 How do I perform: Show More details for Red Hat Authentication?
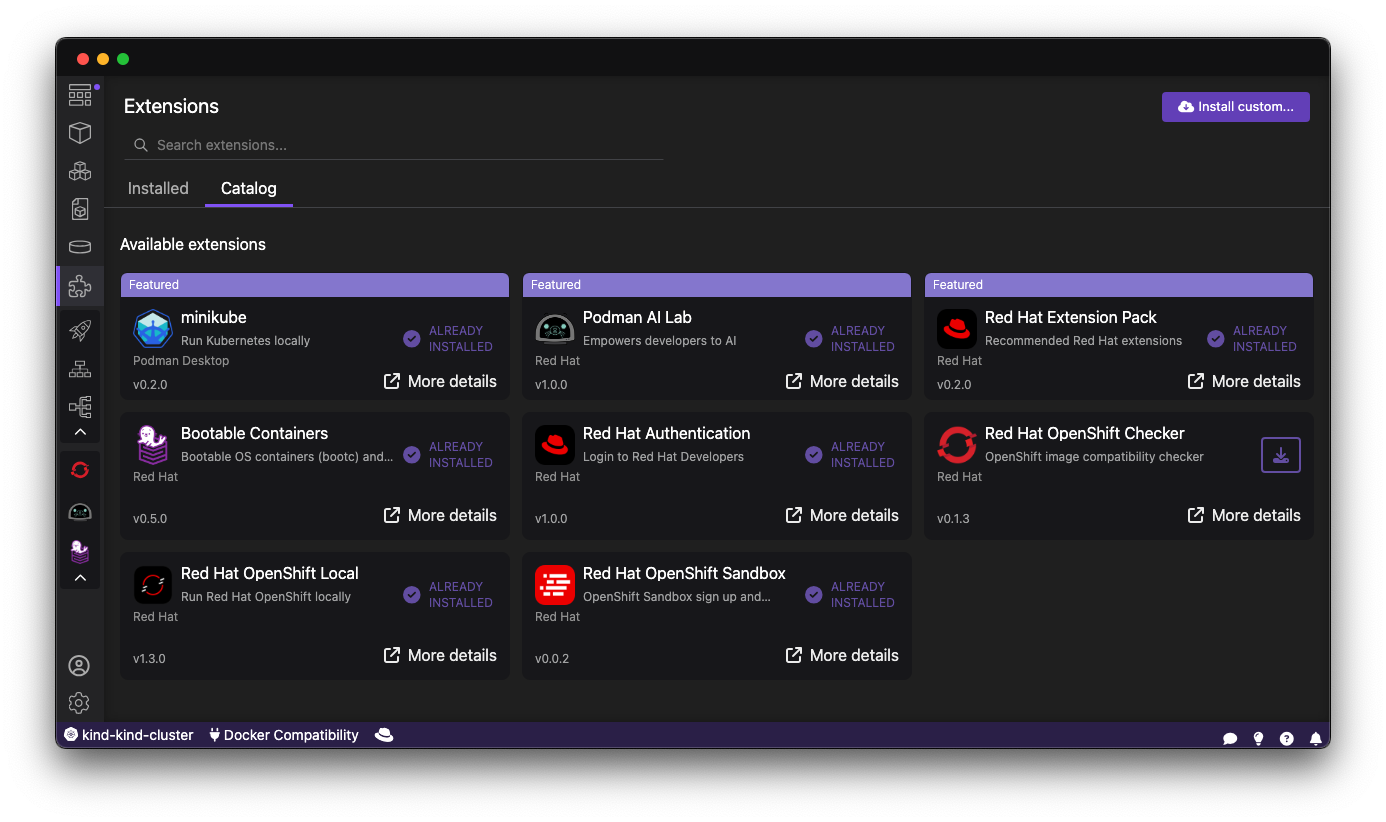point(842,515)
